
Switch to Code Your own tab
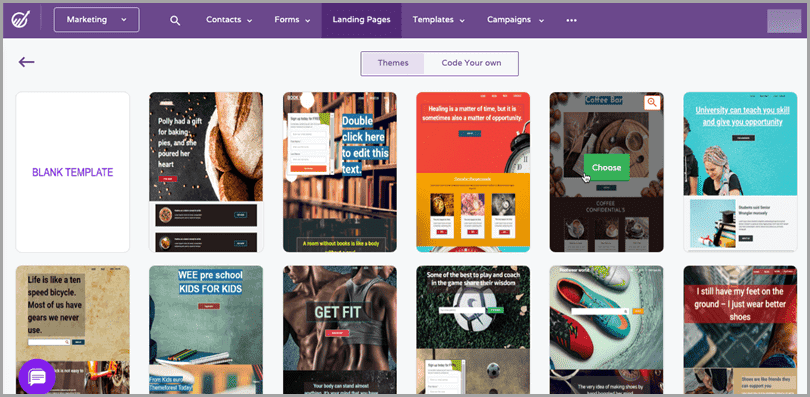coord(471,63)
